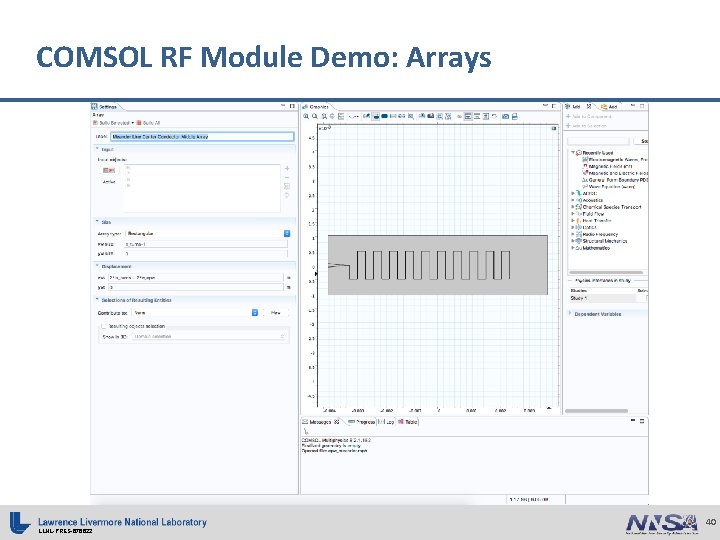The width and height of the screenshot is (720, 540).
Task: Switch to the Progress tab
Action: click(361, 422)
